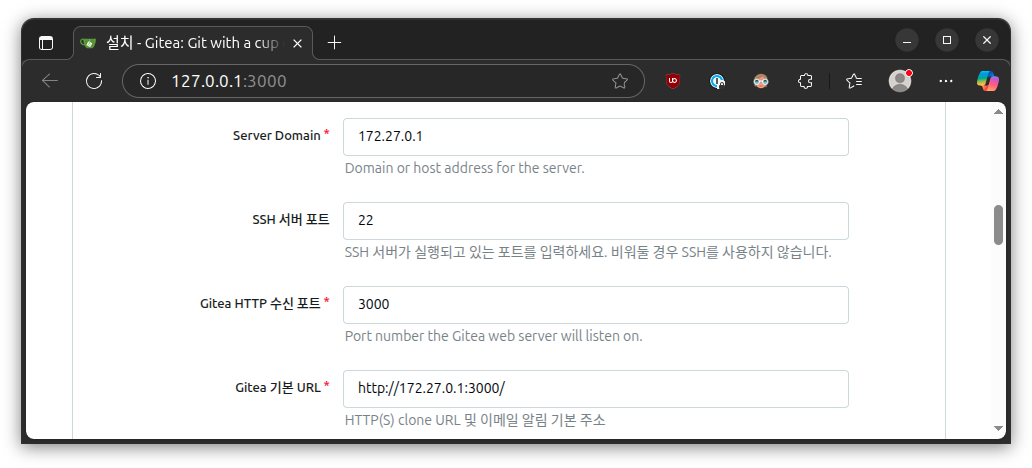This screenshot has width=1032, height=468.
Task: Minimize the browser window
Action: 907,40
